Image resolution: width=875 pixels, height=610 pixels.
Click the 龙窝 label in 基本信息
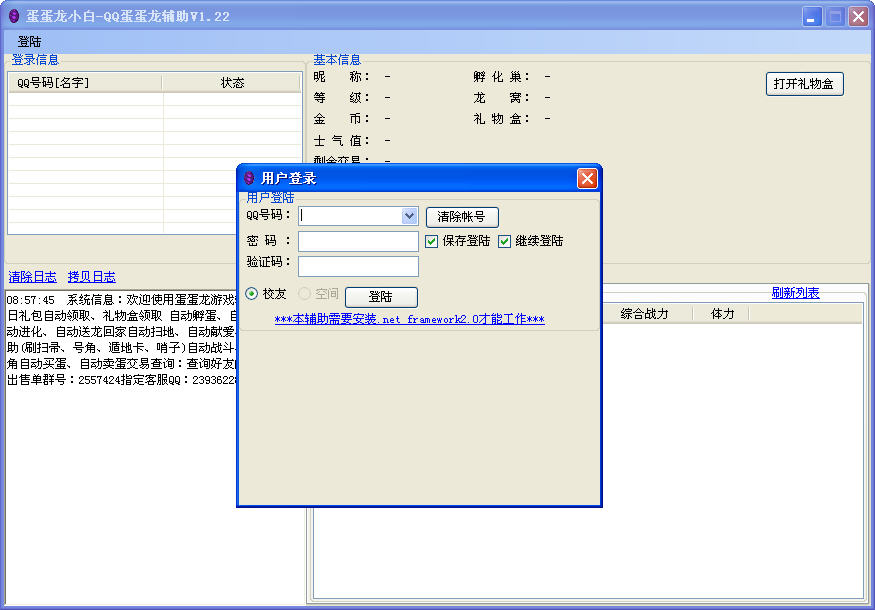(501, 98)
